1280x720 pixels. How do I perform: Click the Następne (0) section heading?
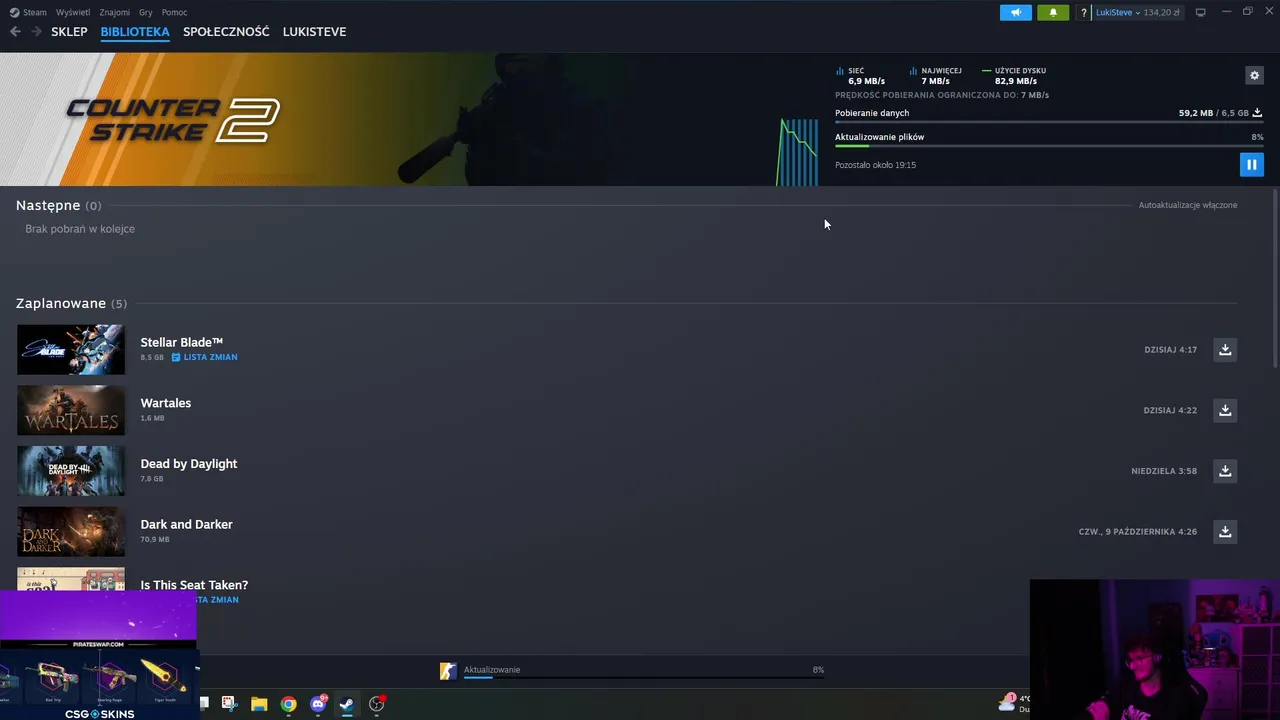(x=58, y=205)
